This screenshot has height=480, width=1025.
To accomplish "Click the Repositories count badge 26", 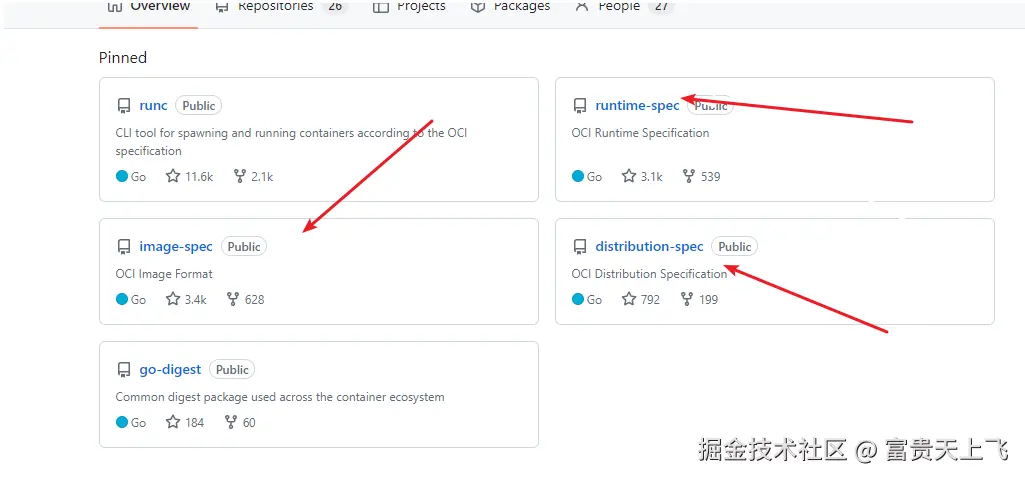I will pyautogui.click(x=335, y=7).
